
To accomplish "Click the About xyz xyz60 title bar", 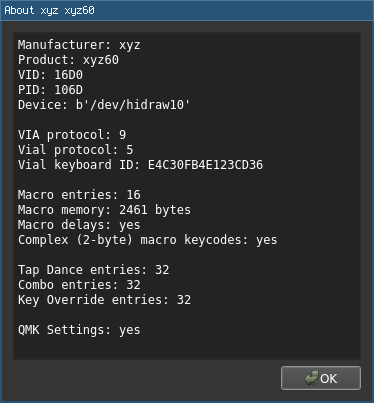I will point(187,10).
